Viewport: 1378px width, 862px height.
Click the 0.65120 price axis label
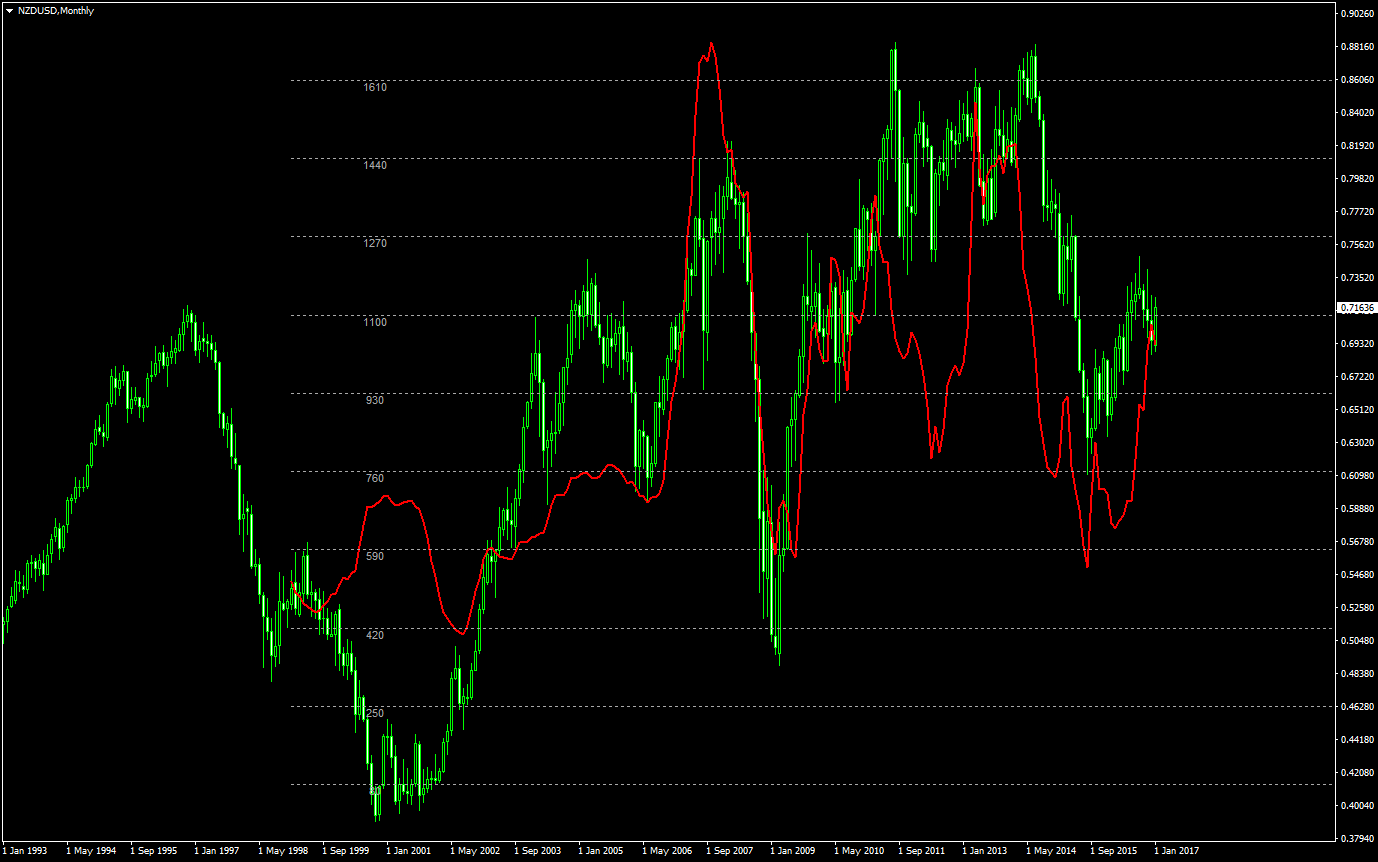[1356, 410]
